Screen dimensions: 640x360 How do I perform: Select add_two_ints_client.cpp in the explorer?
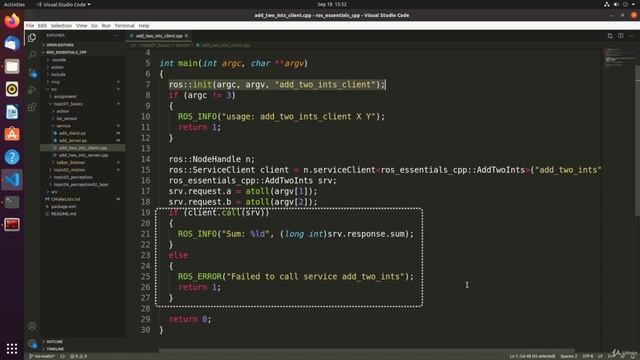pyautogui.click(x=83, y=148)
